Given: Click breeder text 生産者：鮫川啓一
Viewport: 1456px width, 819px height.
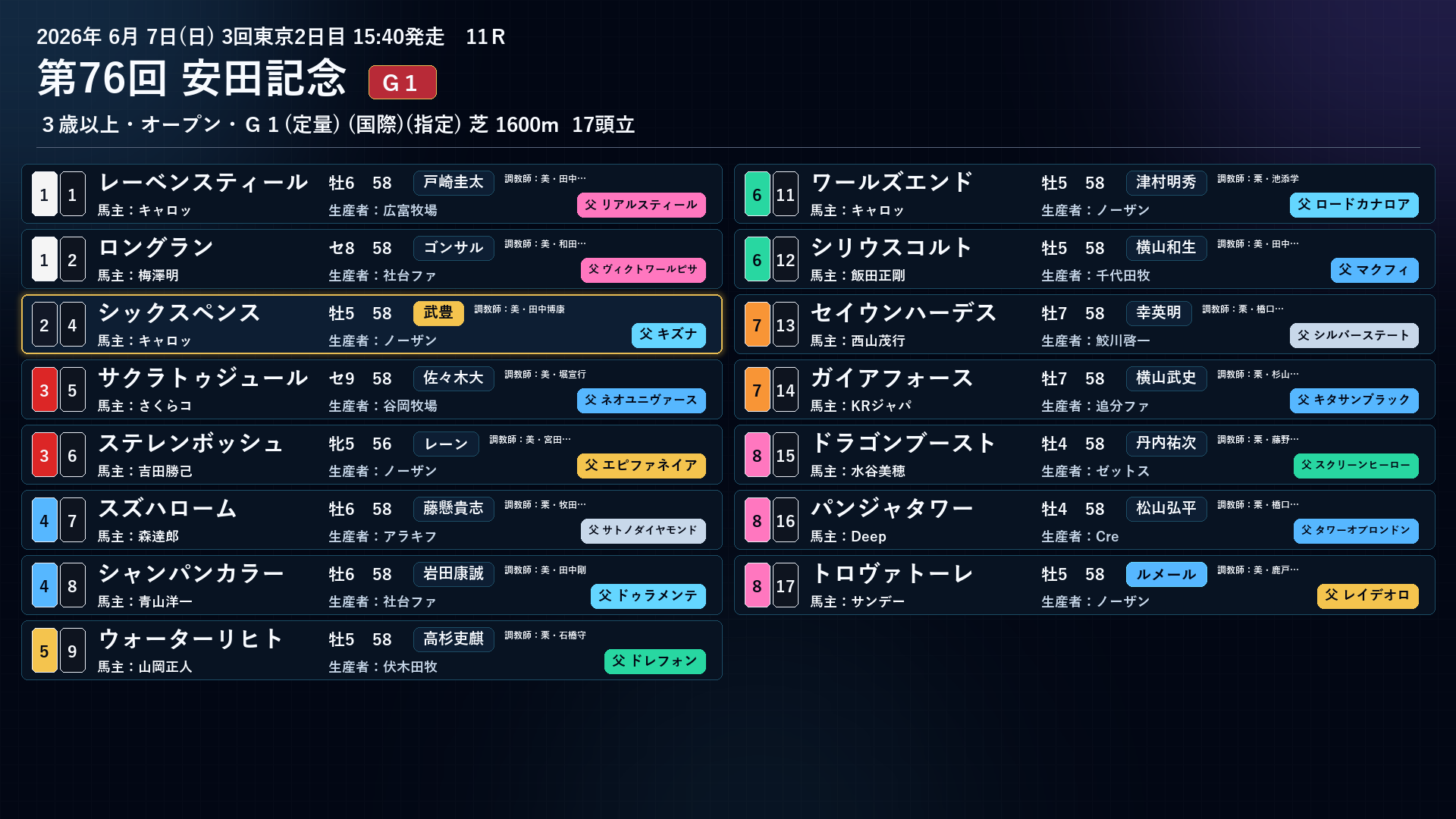Looking at the screenshot, I should click(1096, 341).
